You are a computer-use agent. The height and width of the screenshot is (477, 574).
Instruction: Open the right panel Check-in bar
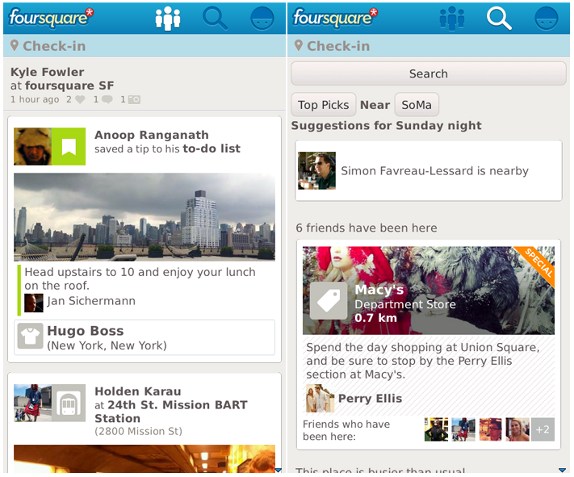429,46
